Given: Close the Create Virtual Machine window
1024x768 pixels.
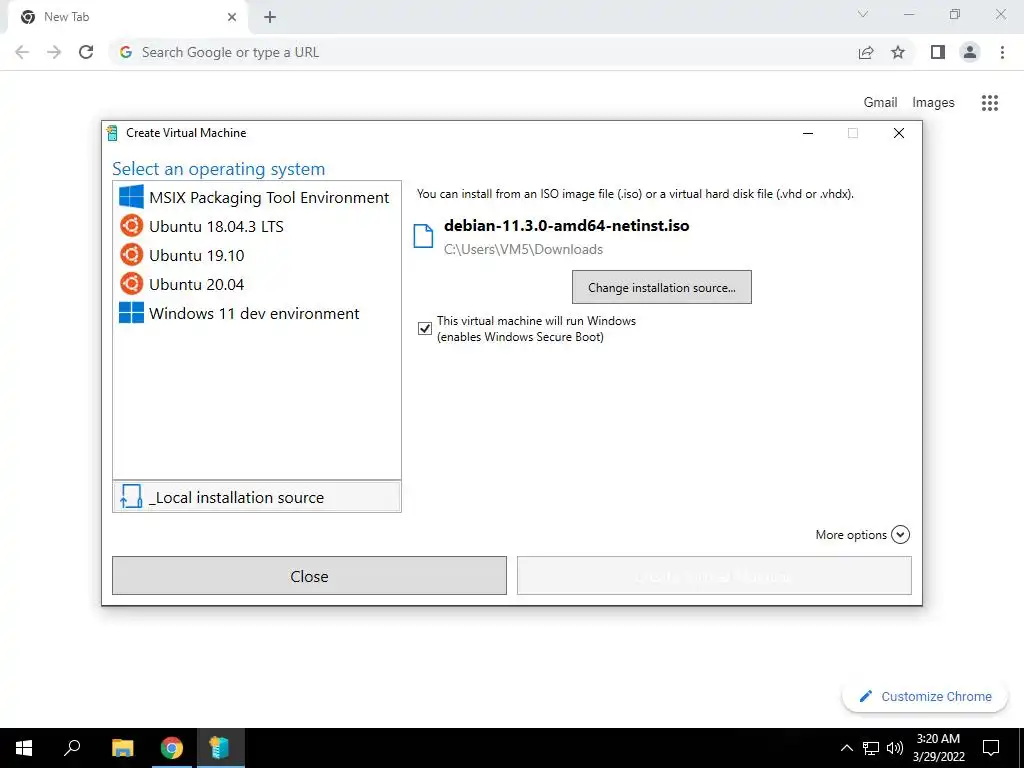Looking at the screenshot, I should click(x=899, y=133).
